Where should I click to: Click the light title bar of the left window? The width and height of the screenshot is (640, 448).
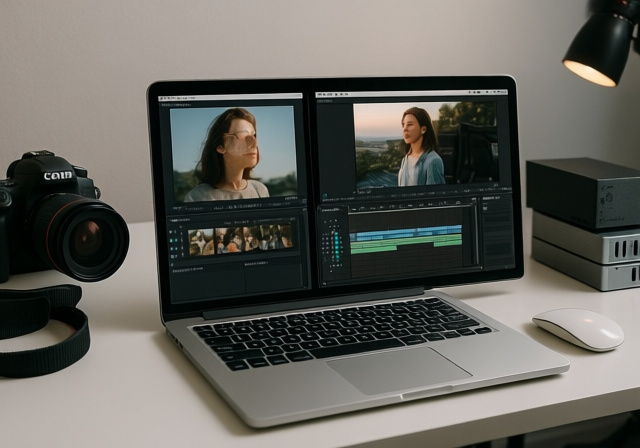230,97
